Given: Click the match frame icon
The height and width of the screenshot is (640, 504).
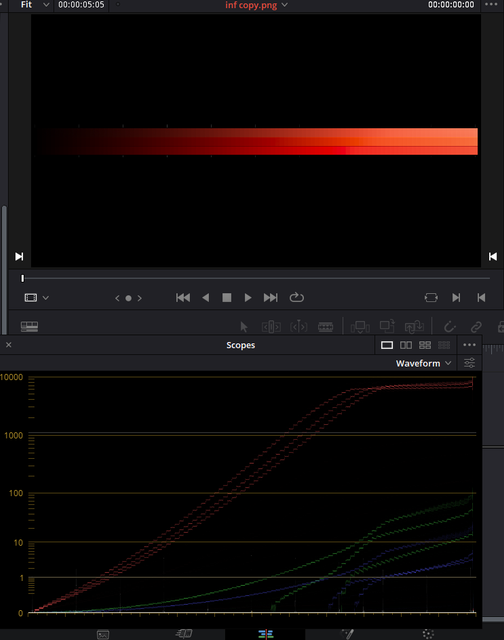Looking at the screenshot, I should coord(431,298).
